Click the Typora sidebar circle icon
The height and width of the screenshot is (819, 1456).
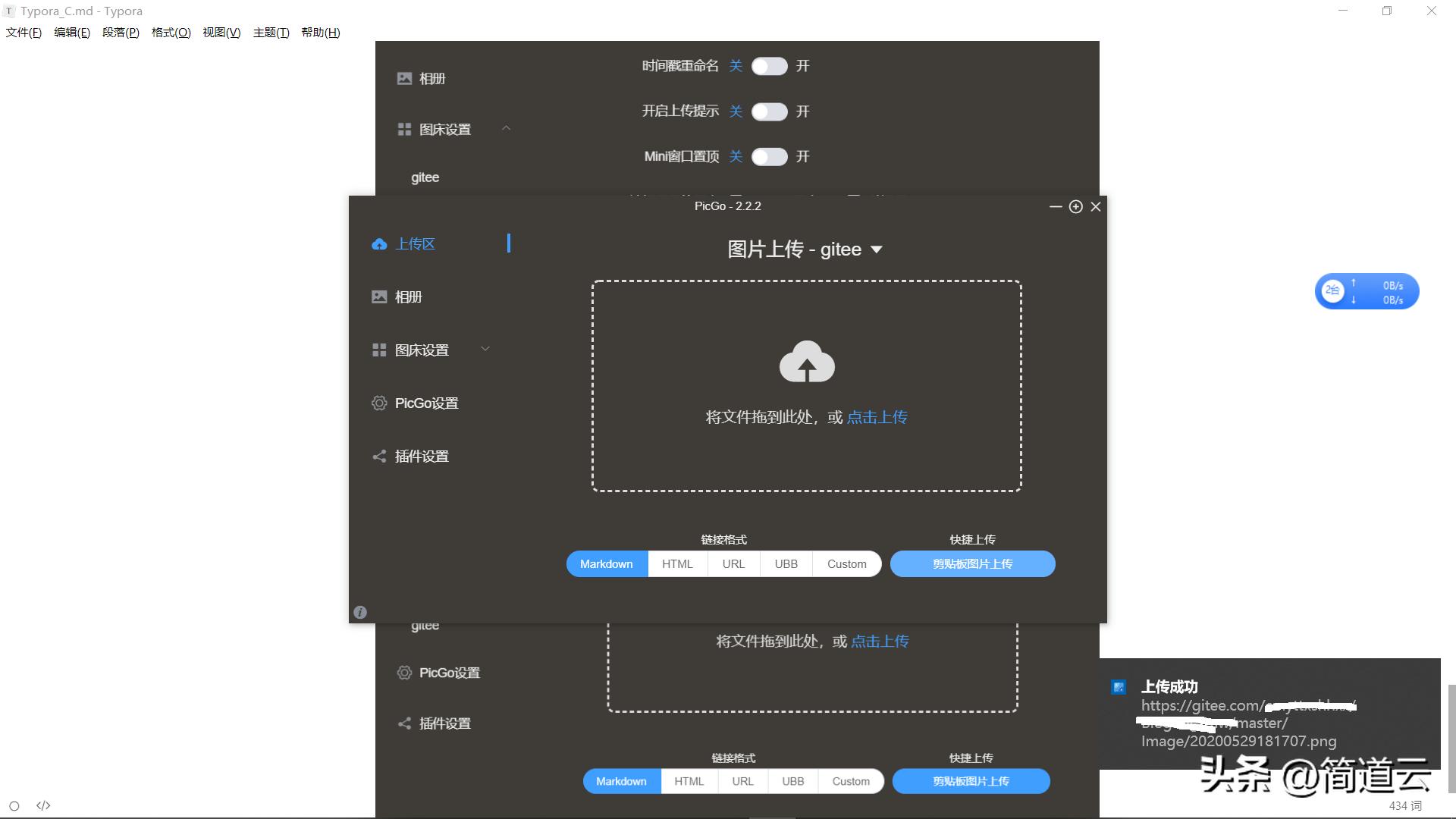tap(14, 805)
